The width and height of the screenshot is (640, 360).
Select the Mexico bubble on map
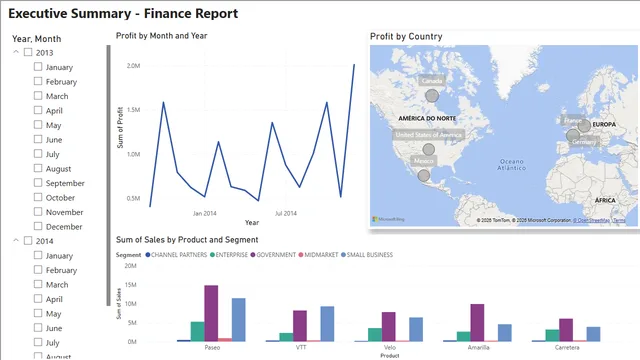[424, 176]
